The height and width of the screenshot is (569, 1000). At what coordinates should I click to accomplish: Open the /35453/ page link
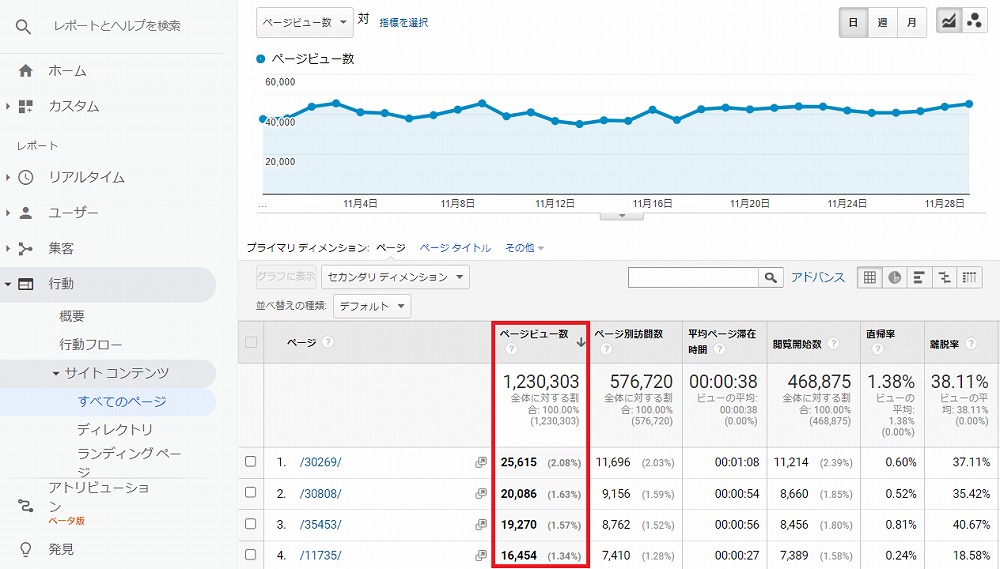(320, 525)
